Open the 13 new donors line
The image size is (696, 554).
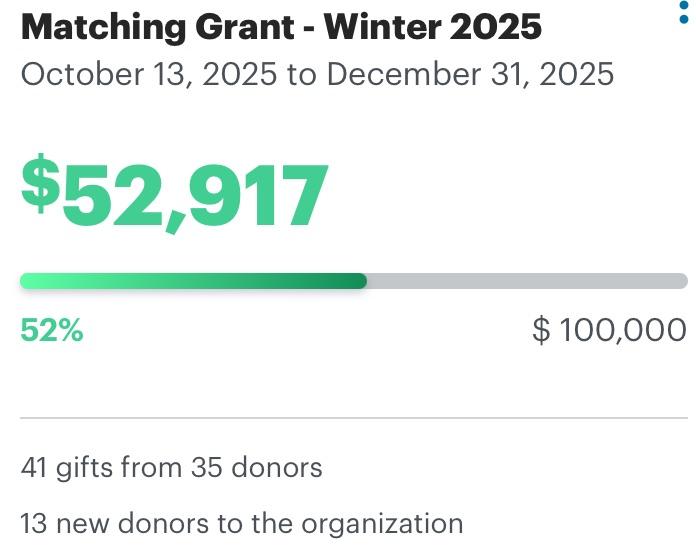point(241,523)
